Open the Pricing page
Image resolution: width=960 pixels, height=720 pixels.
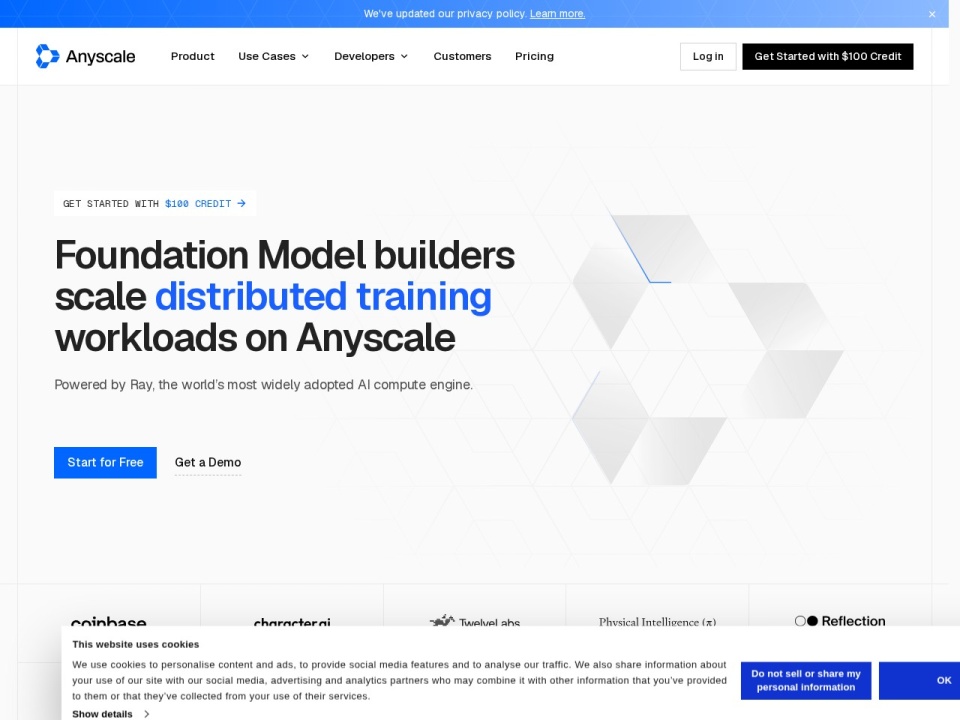tap(534, 56)
